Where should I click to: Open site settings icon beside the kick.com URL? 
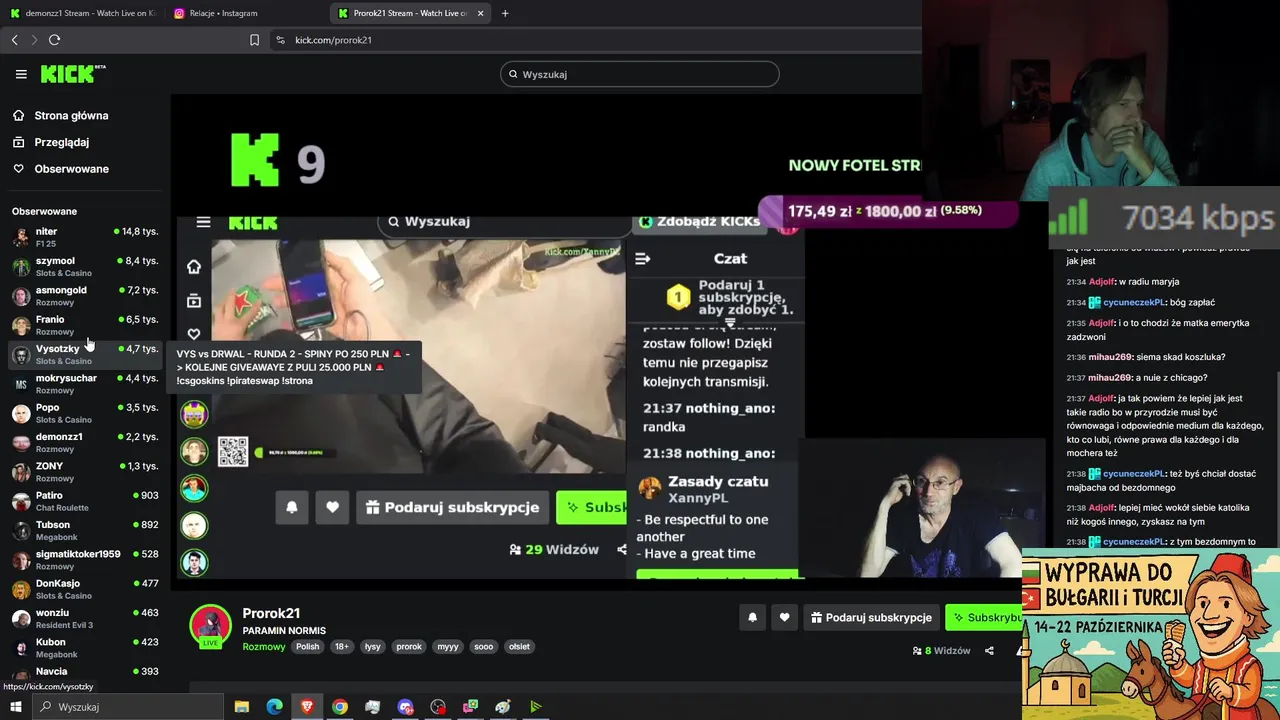pyautogui.click(x=280, y=40)
